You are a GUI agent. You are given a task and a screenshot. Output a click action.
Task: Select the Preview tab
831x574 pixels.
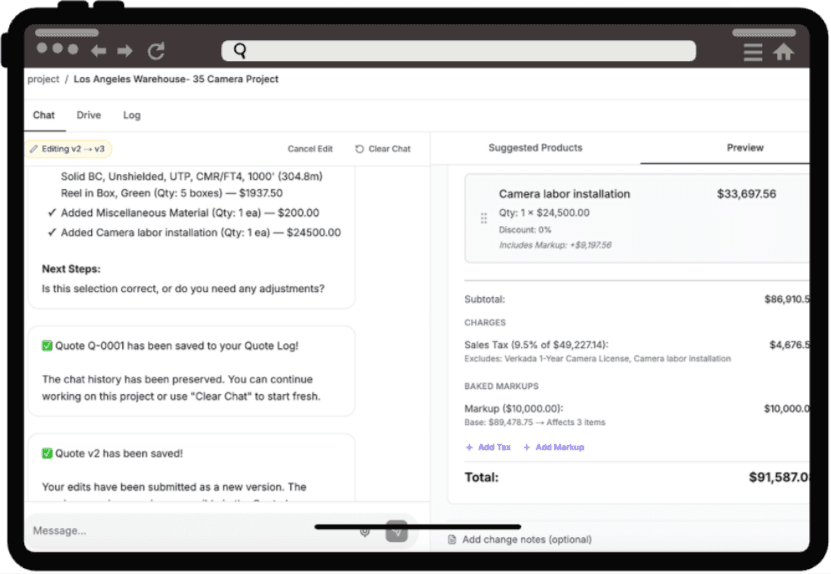(745, 148)
